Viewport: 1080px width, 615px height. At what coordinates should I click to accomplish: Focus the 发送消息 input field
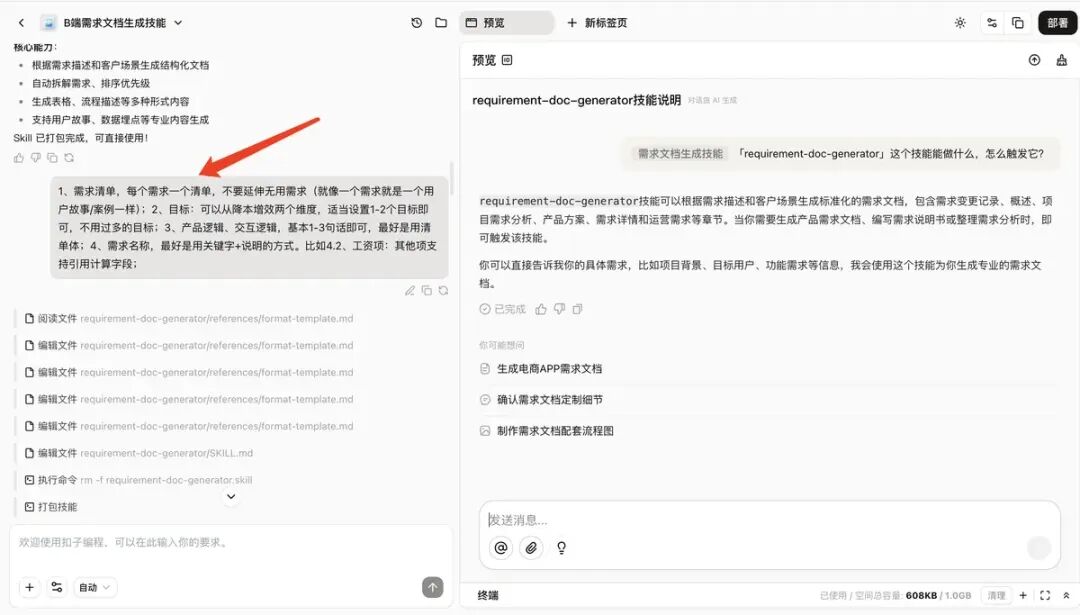tap(769, 520)
